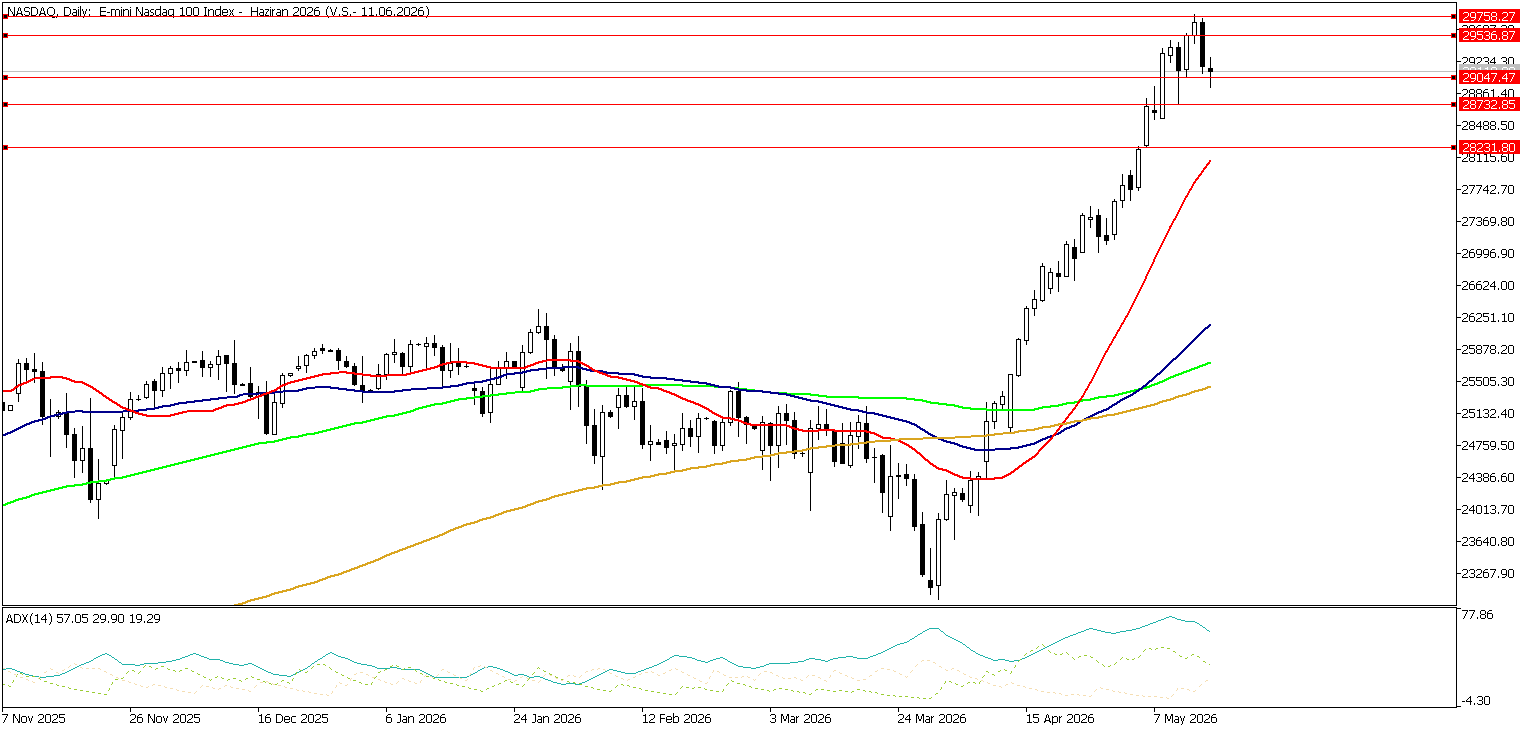The height and width of the screenshot is (731, 1533).
Task: Click the left-edge handle of the 28732.85 line
Action: (x=5, y=104)
